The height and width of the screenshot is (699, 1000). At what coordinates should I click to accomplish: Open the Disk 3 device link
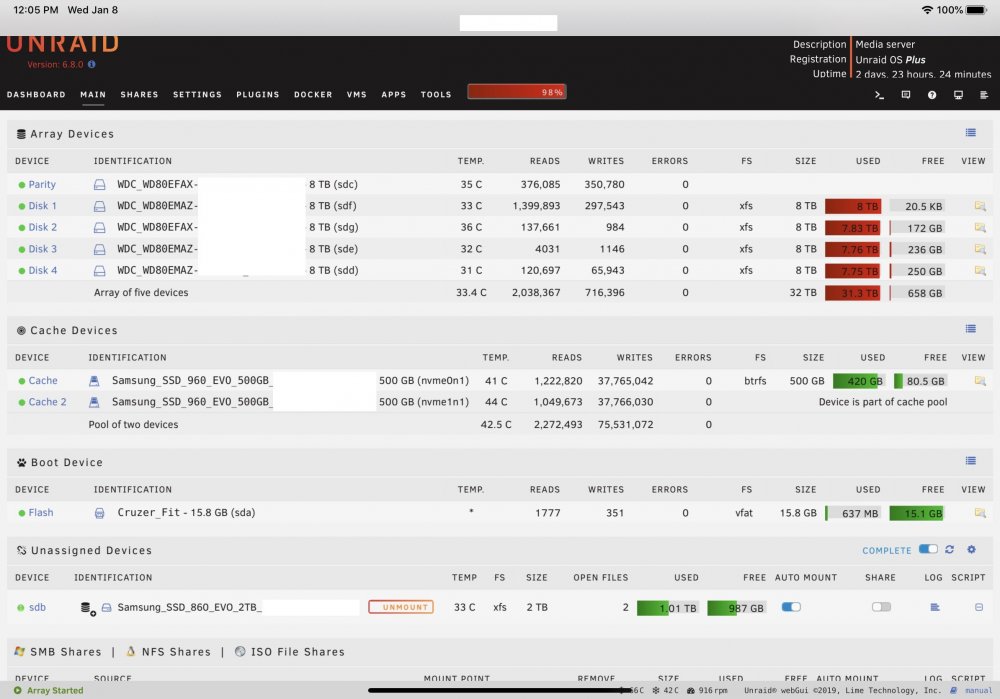point(43,249)
